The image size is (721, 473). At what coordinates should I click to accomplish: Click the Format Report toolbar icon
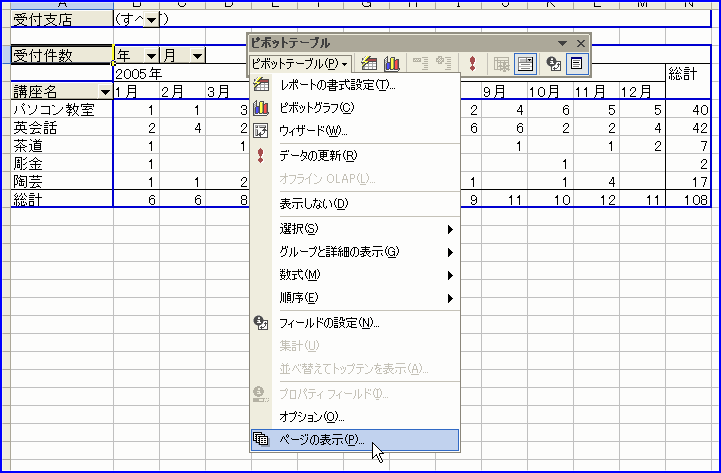(x=369, y=63)
